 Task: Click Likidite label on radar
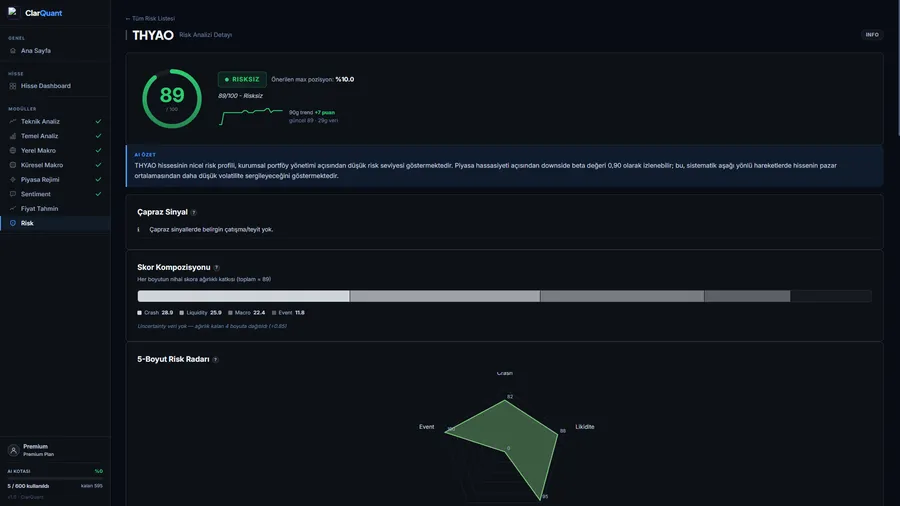click(x=584, y=427)
